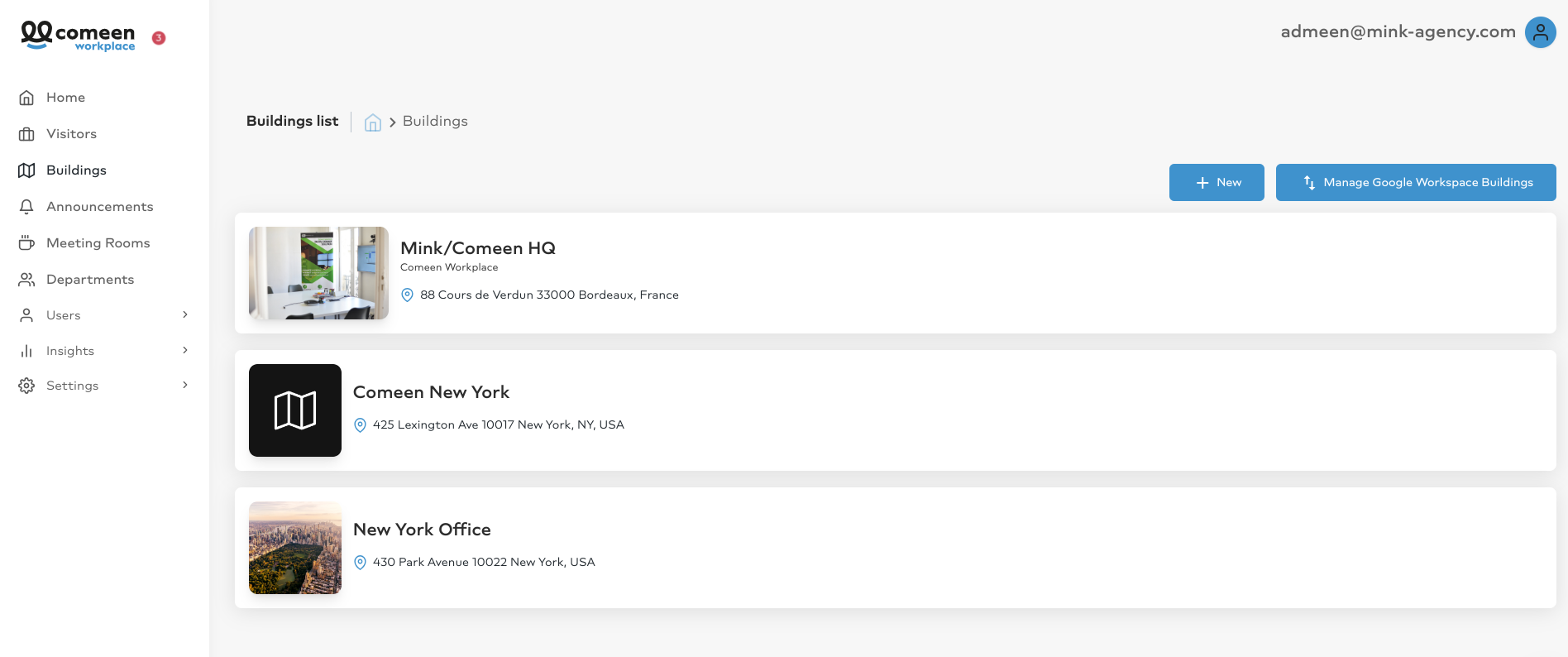The height and width of the screenshot is (657, 1568).
Task: Click the home breadcrumb icon
Action: 373,122
